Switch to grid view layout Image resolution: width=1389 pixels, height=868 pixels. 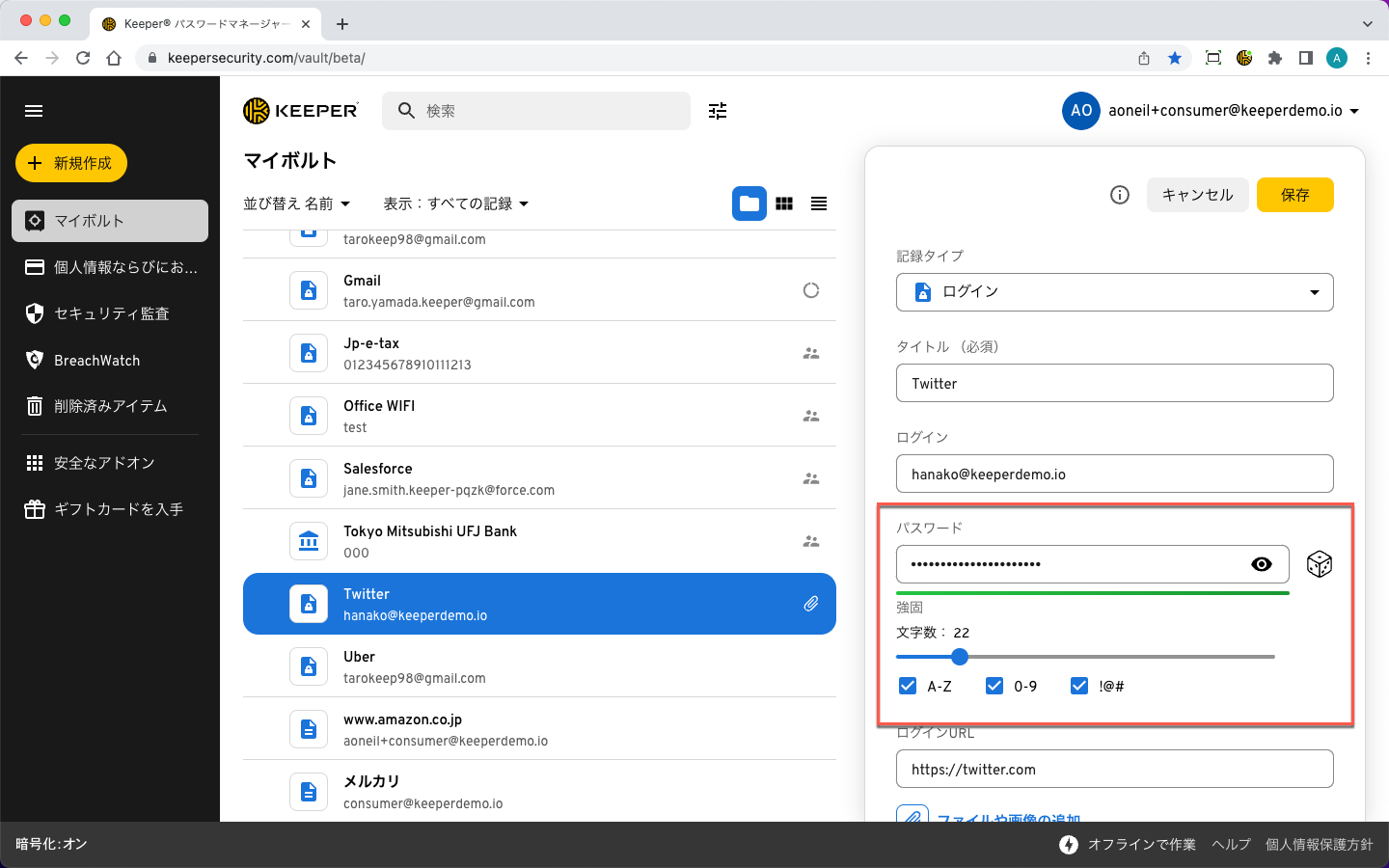click(x=784, y=203)
